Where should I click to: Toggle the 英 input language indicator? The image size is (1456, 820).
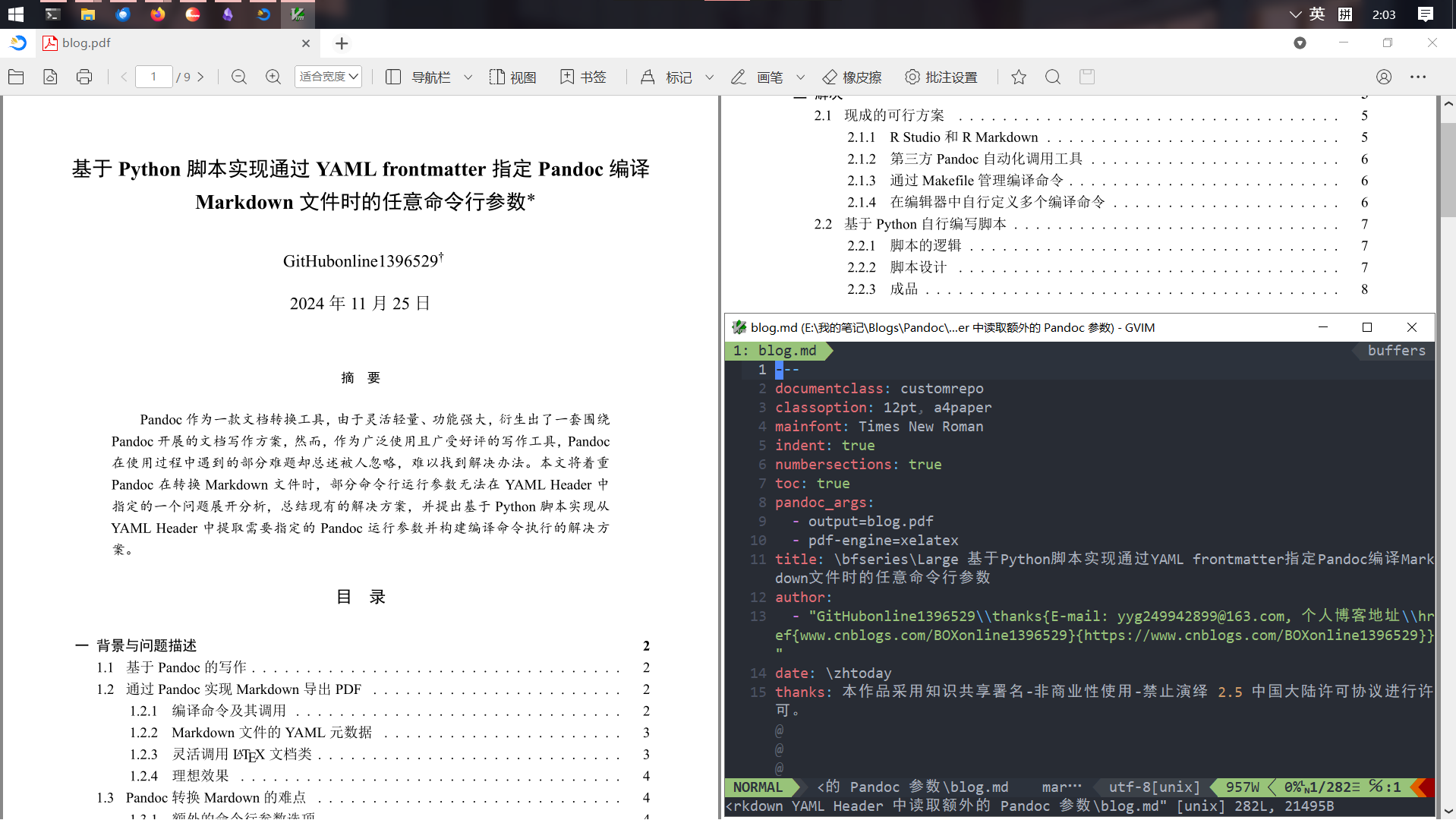tap(1317, 14)
